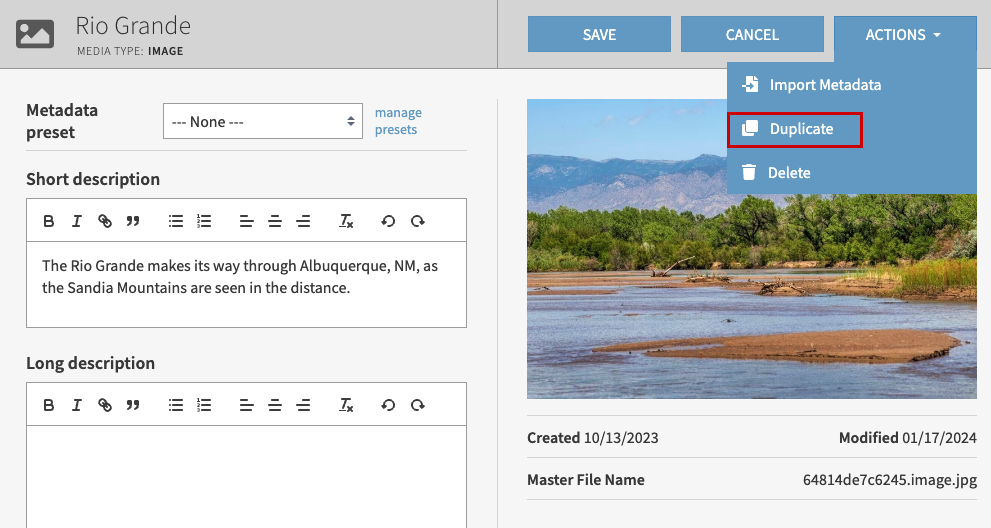
Task: Clear formatting in Long description toolbar
Action: click(x=346, y=405)
